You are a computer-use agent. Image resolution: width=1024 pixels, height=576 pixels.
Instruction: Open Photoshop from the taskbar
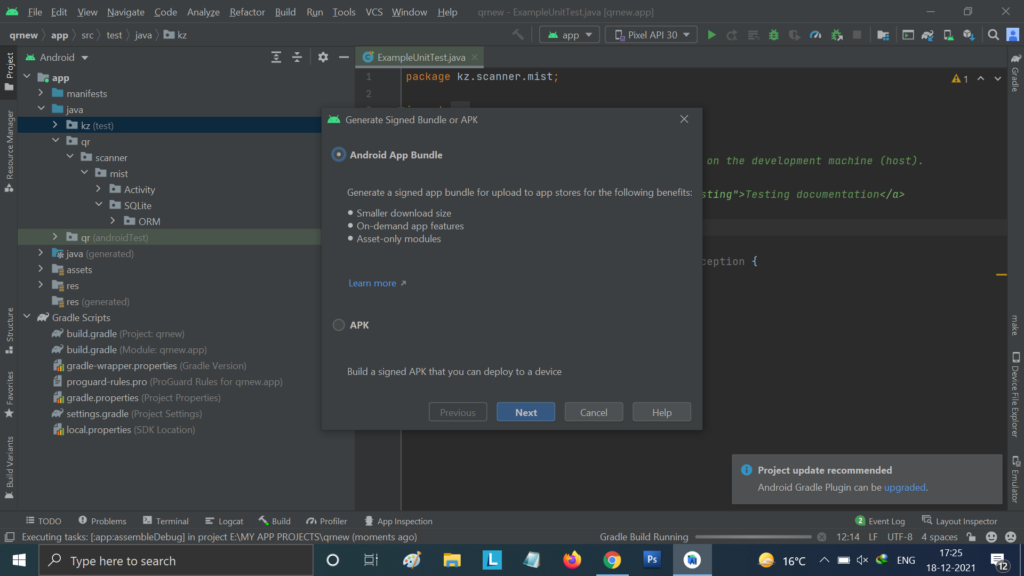[652, 560]
